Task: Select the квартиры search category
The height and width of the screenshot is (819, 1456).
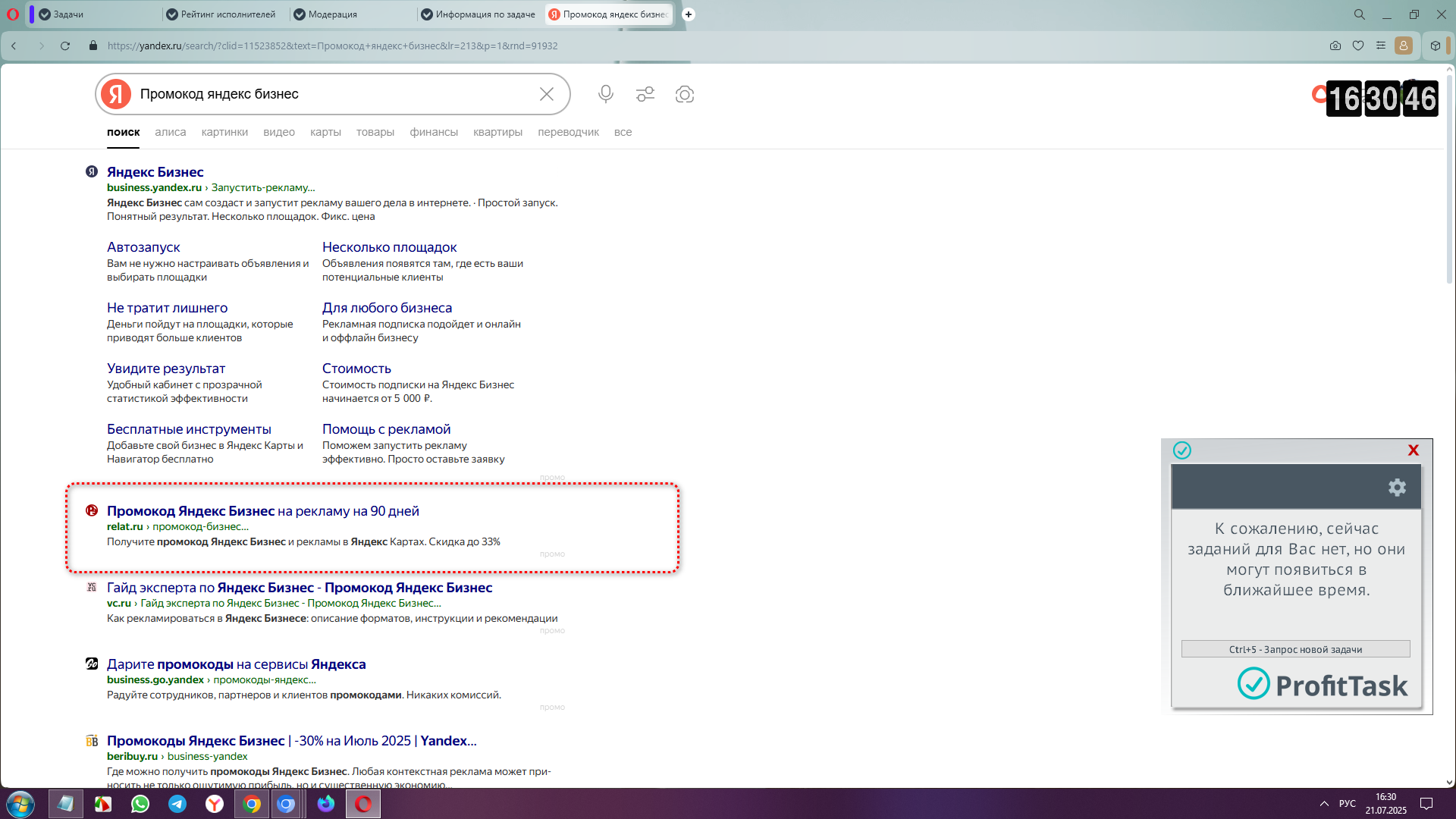Action: pyautogui.click(x=498, y=132)
